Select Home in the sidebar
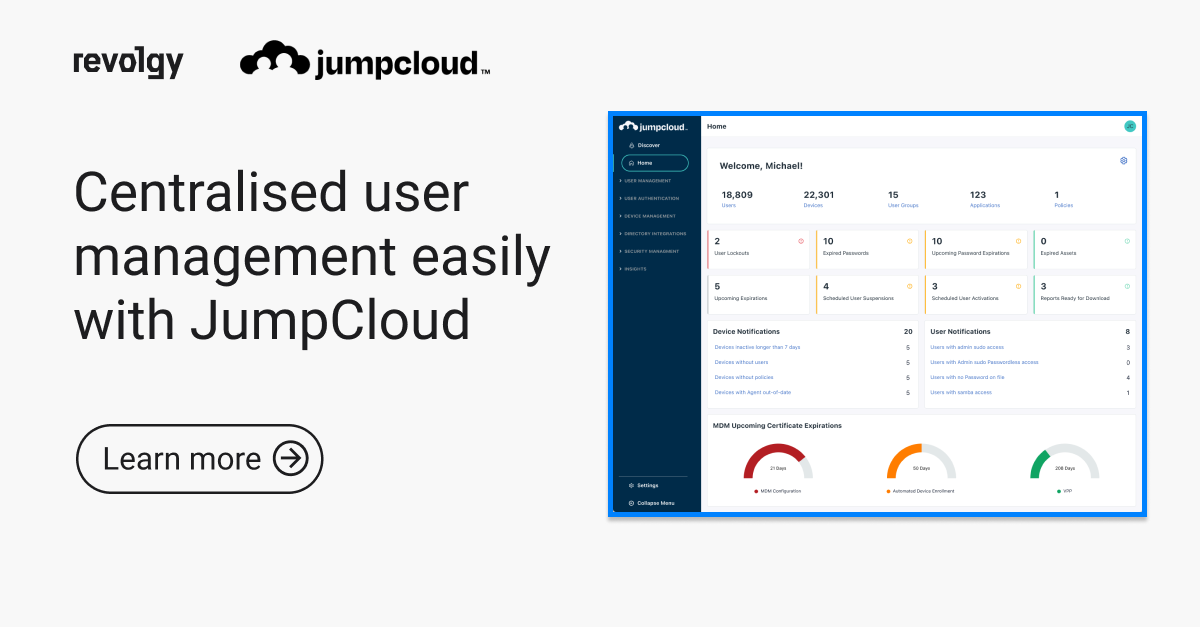 [655, 163]
